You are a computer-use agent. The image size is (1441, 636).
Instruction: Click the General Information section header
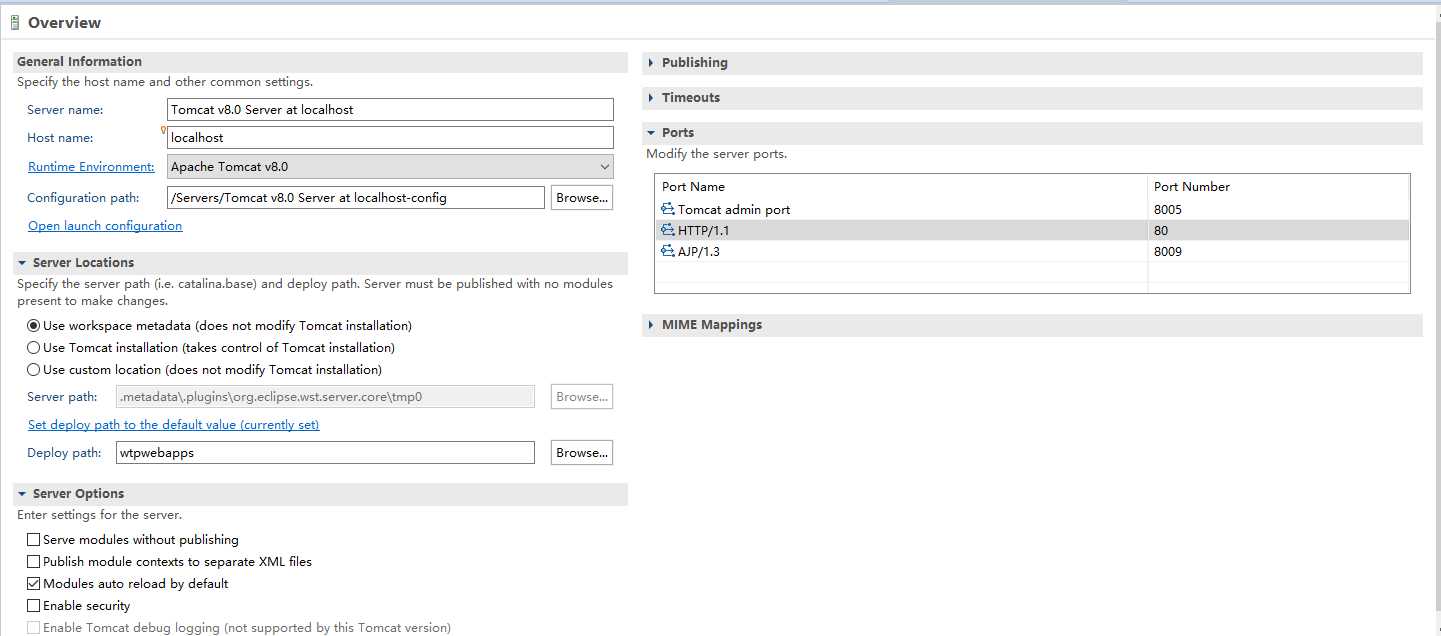point(321,62)
